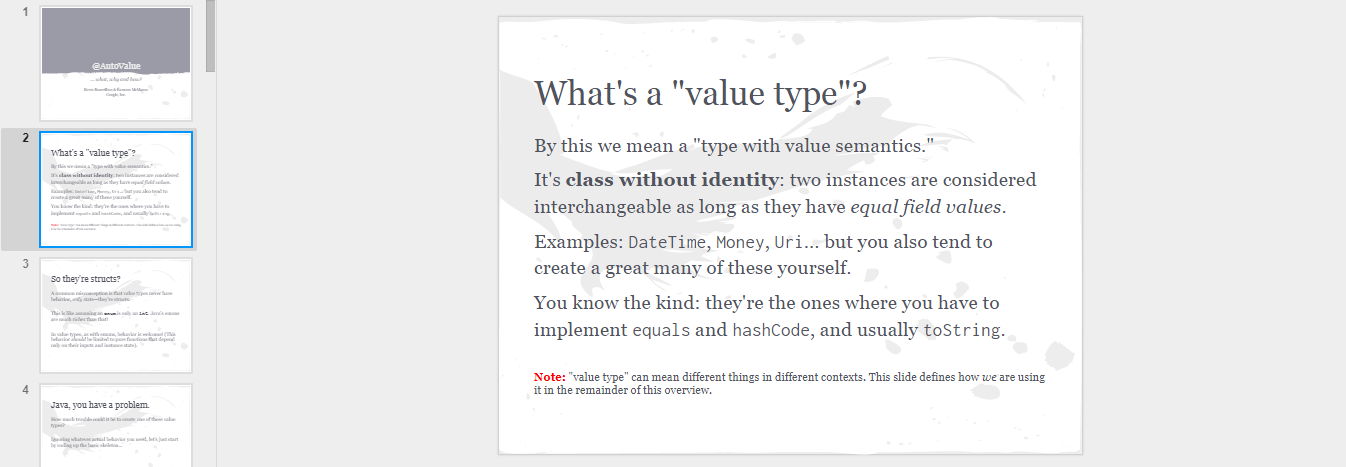Select the 'What's a value type?' slide thumbnail
This screenshot has height=467, width=1346.
pyautogui.click(x=116, y=189)
